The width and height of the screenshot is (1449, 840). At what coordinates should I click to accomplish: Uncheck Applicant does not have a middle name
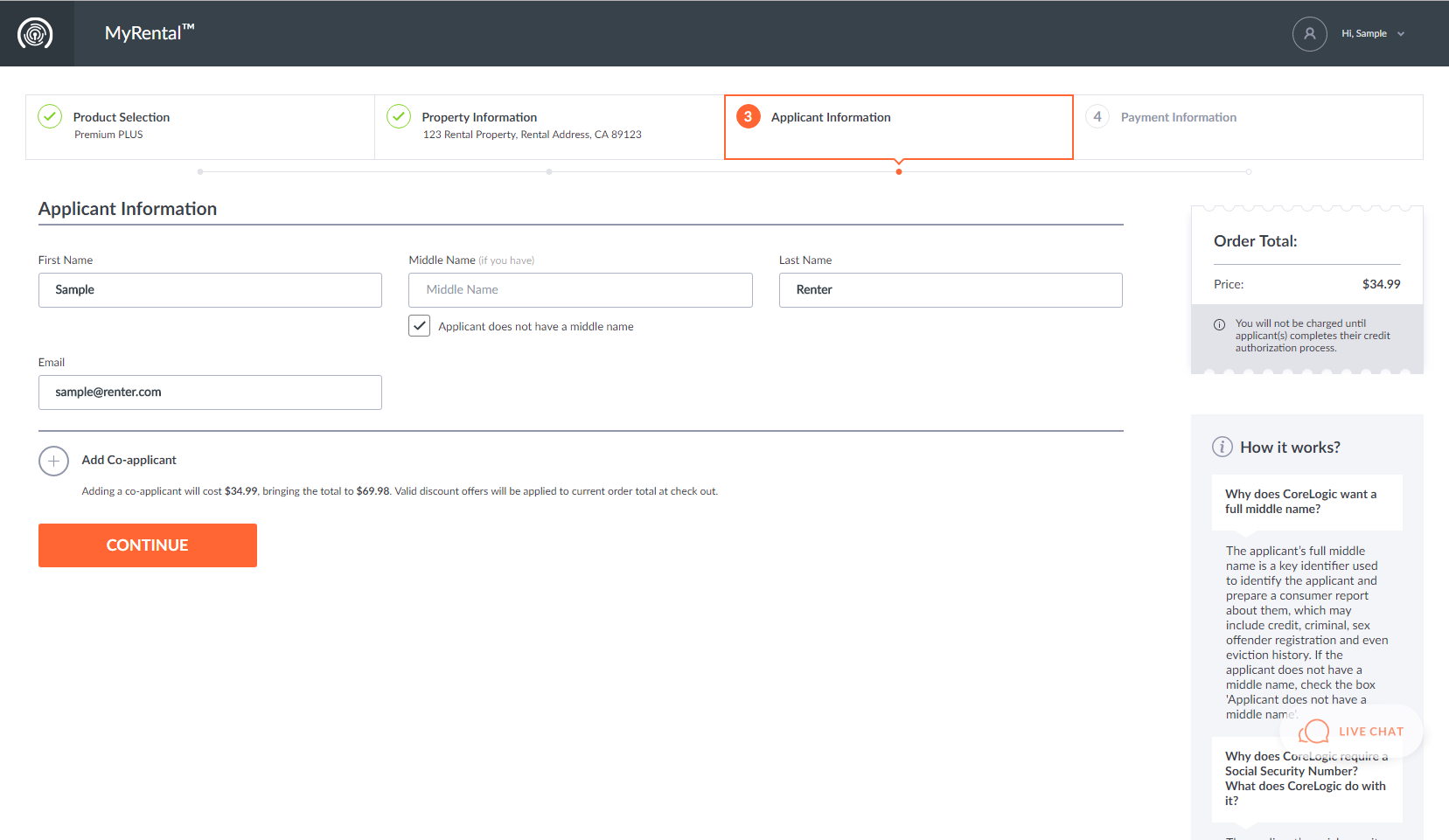[x=419, y=325]
